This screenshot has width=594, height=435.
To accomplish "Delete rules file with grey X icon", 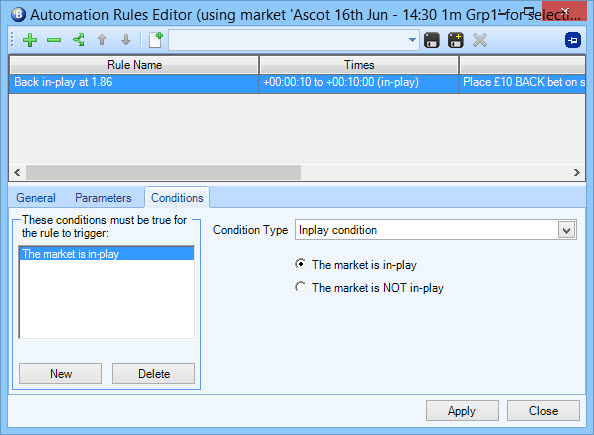I will pos(480,40).
